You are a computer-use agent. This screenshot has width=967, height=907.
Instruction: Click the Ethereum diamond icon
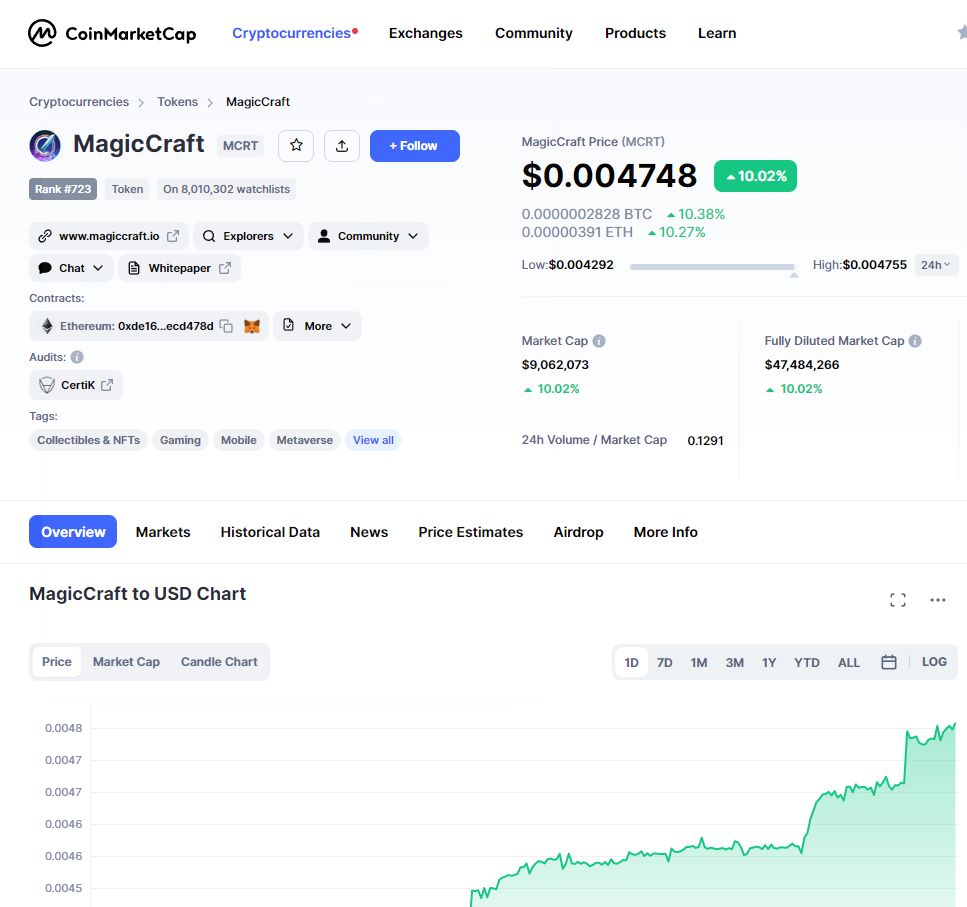(47, 326)
